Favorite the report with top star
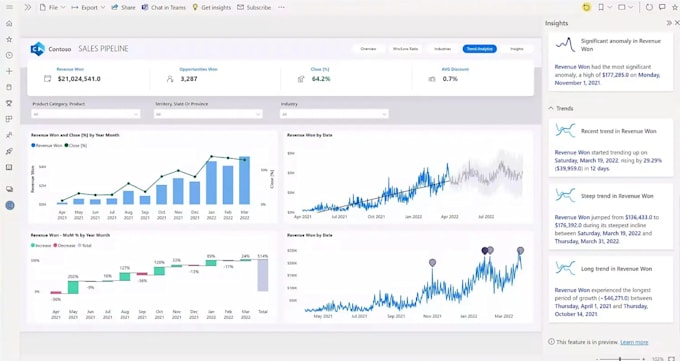The width and height of the screenshot is (680, 361). 675,7
